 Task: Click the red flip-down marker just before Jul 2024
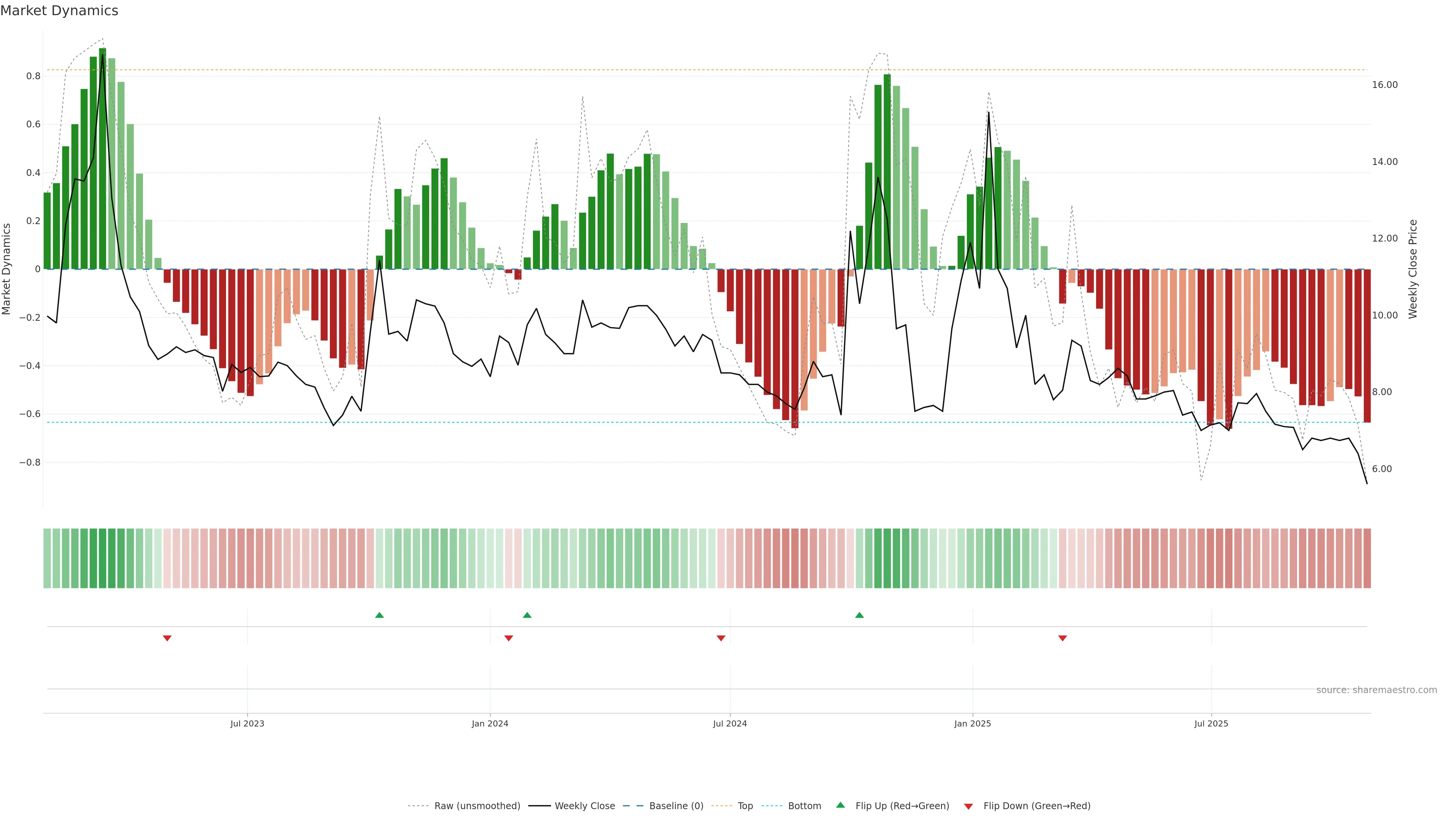[721, 638]
